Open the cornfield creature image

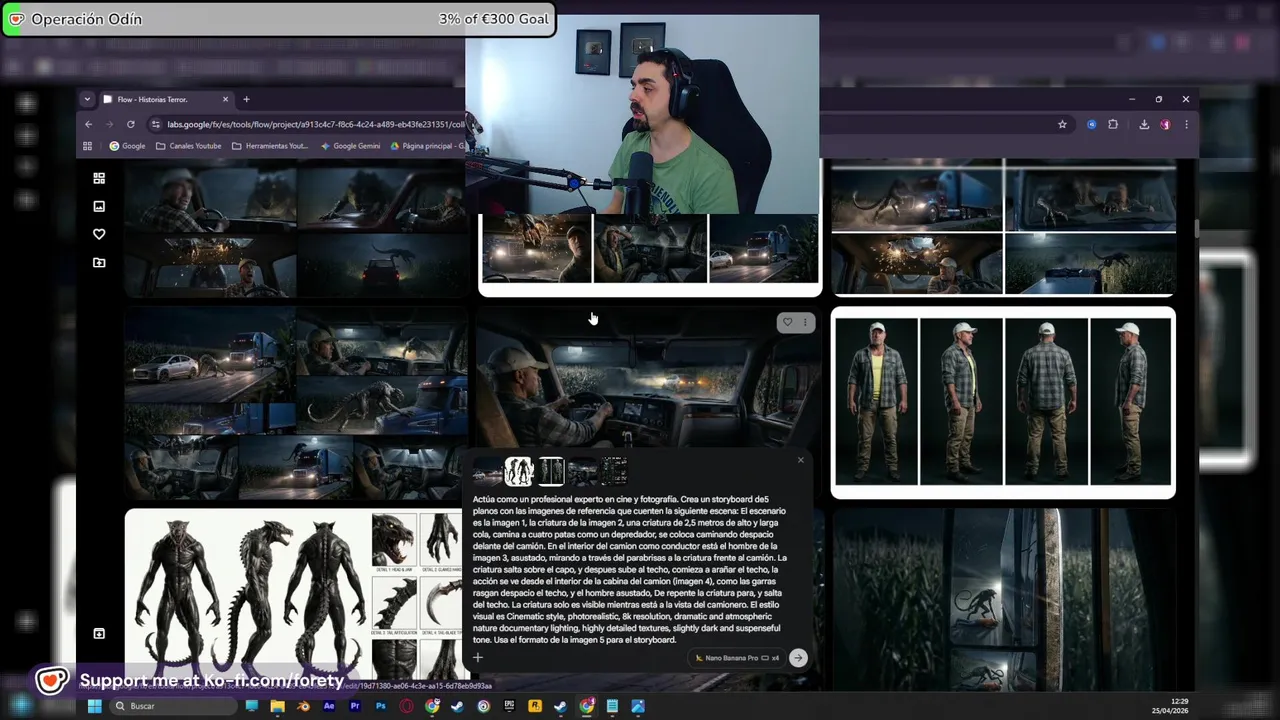(x=1003, y=598)
